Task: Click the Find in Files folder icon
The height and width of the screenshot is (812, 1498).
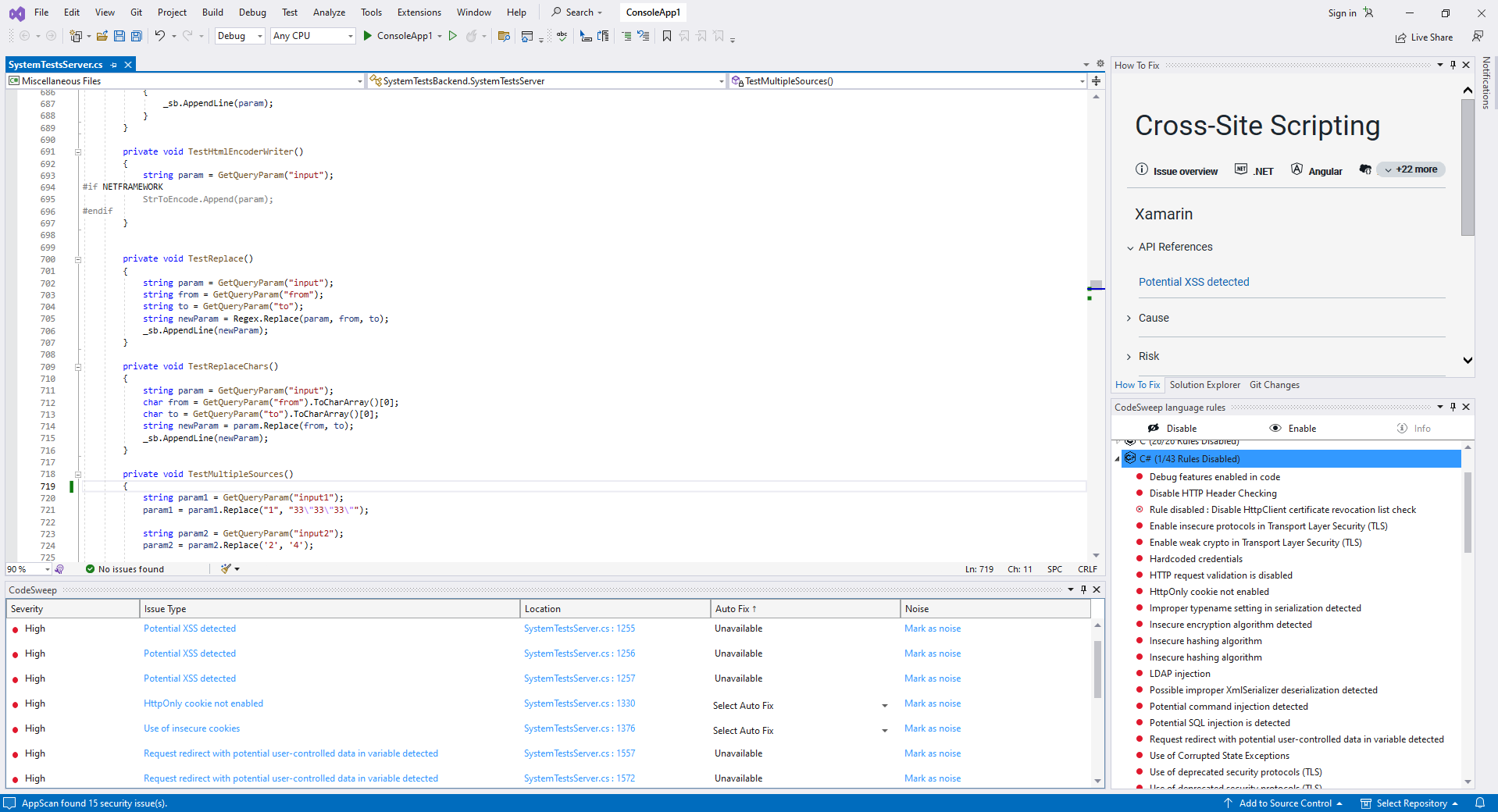Action: click(x=504, y=36)
